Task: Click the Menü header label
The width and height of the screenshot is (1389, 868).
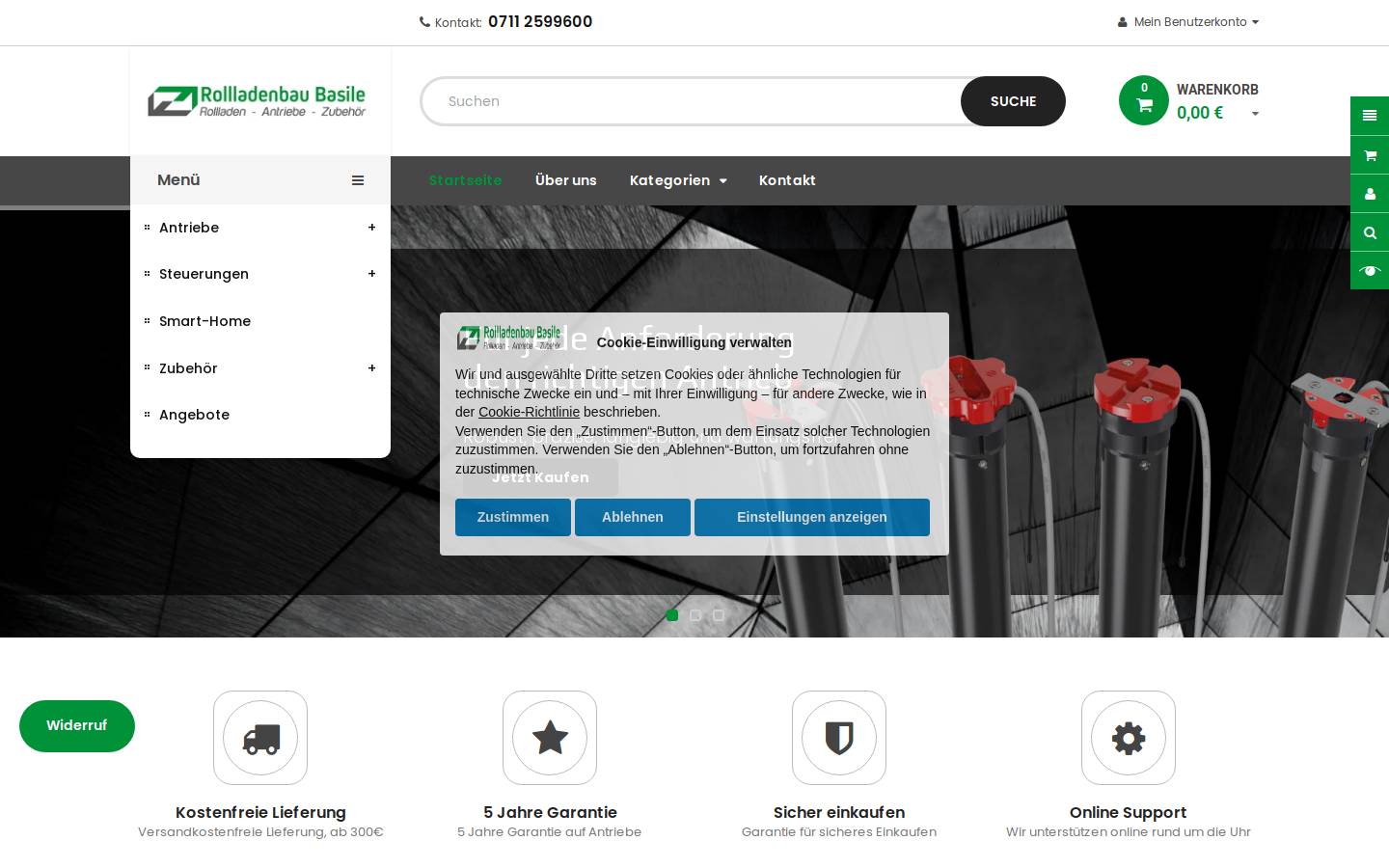Action: [178, 180]
